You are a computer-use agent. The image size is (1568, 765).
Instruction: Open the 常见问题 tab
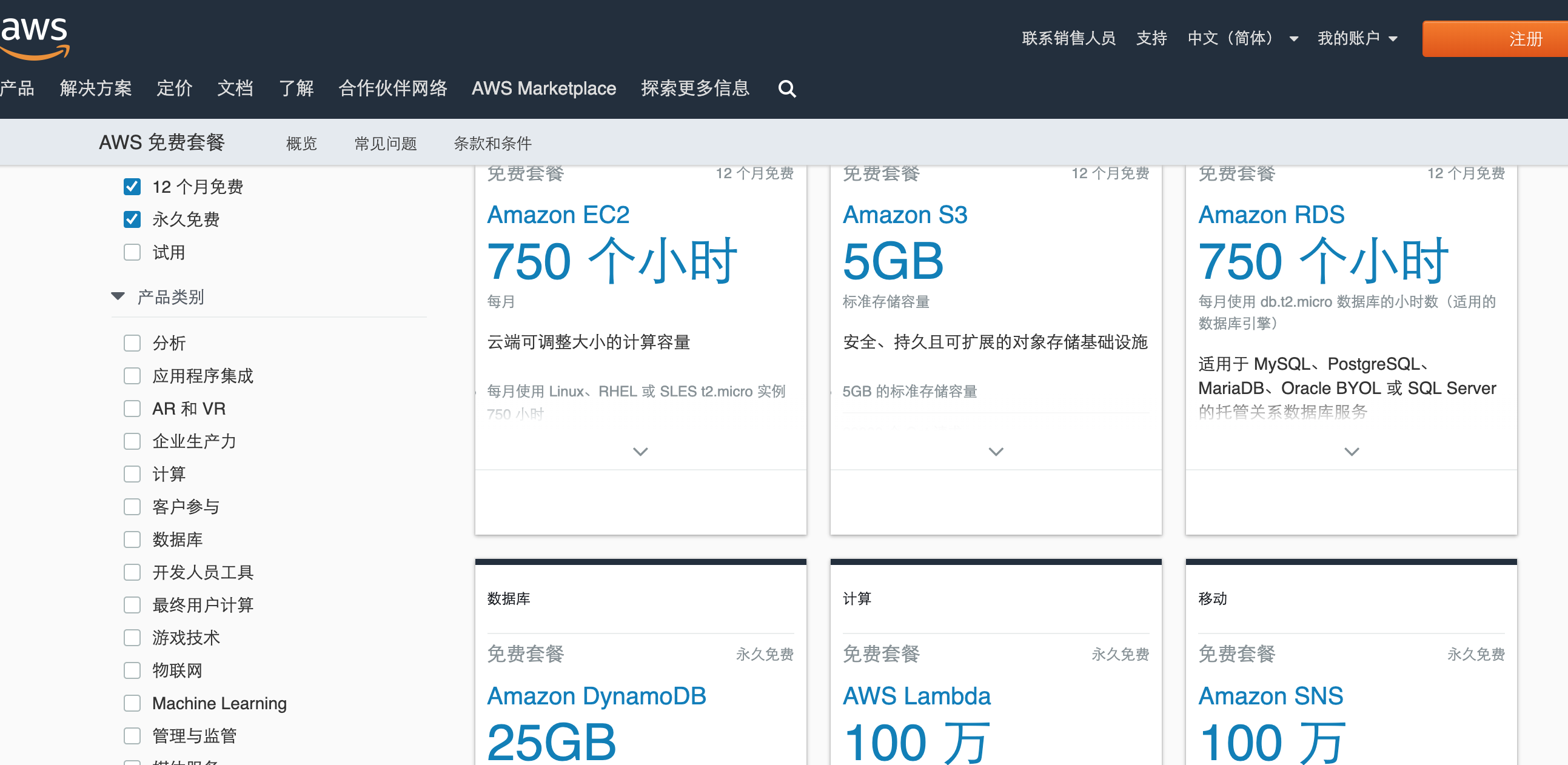tap(385, 144)
